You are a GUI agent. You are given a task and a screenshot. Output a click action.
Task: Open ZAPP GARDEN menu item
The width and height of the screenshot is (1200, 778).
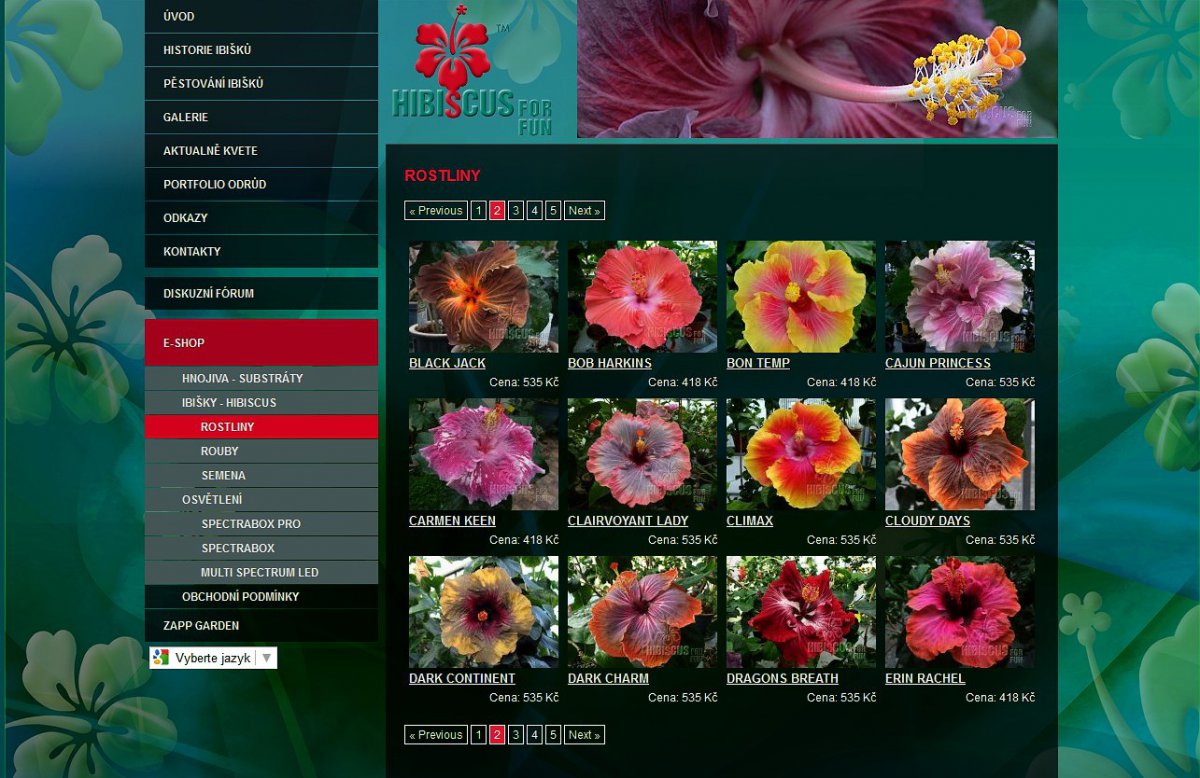coord(261,626)
